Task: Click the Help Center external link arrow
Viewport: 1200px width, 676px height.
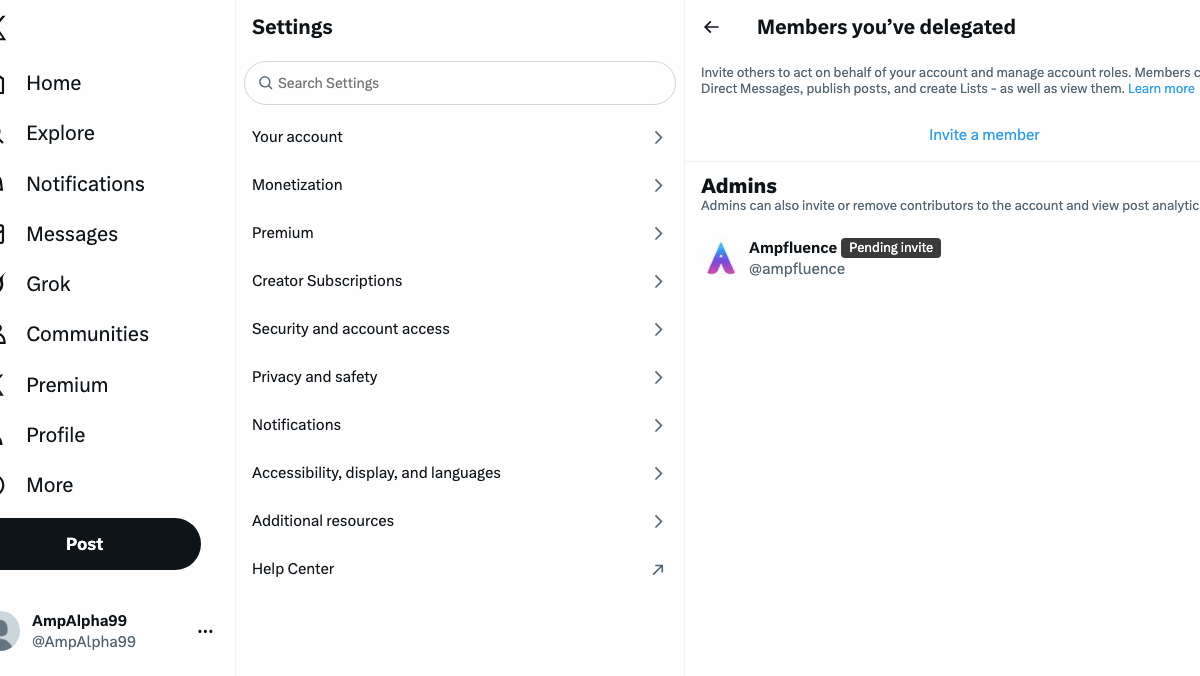Action: (658, 569)
